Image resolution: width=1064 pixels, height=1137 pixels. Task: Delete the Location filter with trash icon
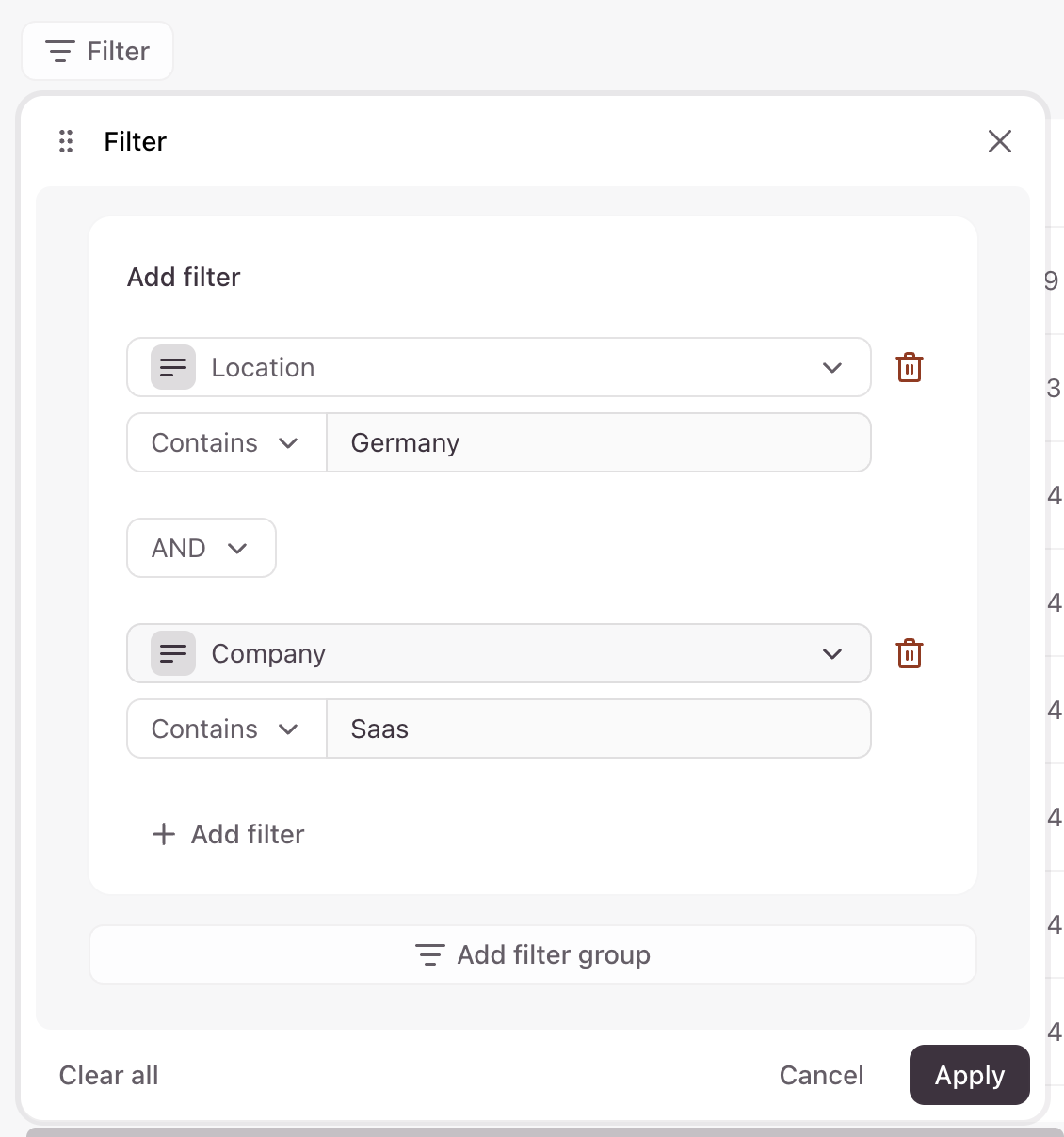coord(909,367)
